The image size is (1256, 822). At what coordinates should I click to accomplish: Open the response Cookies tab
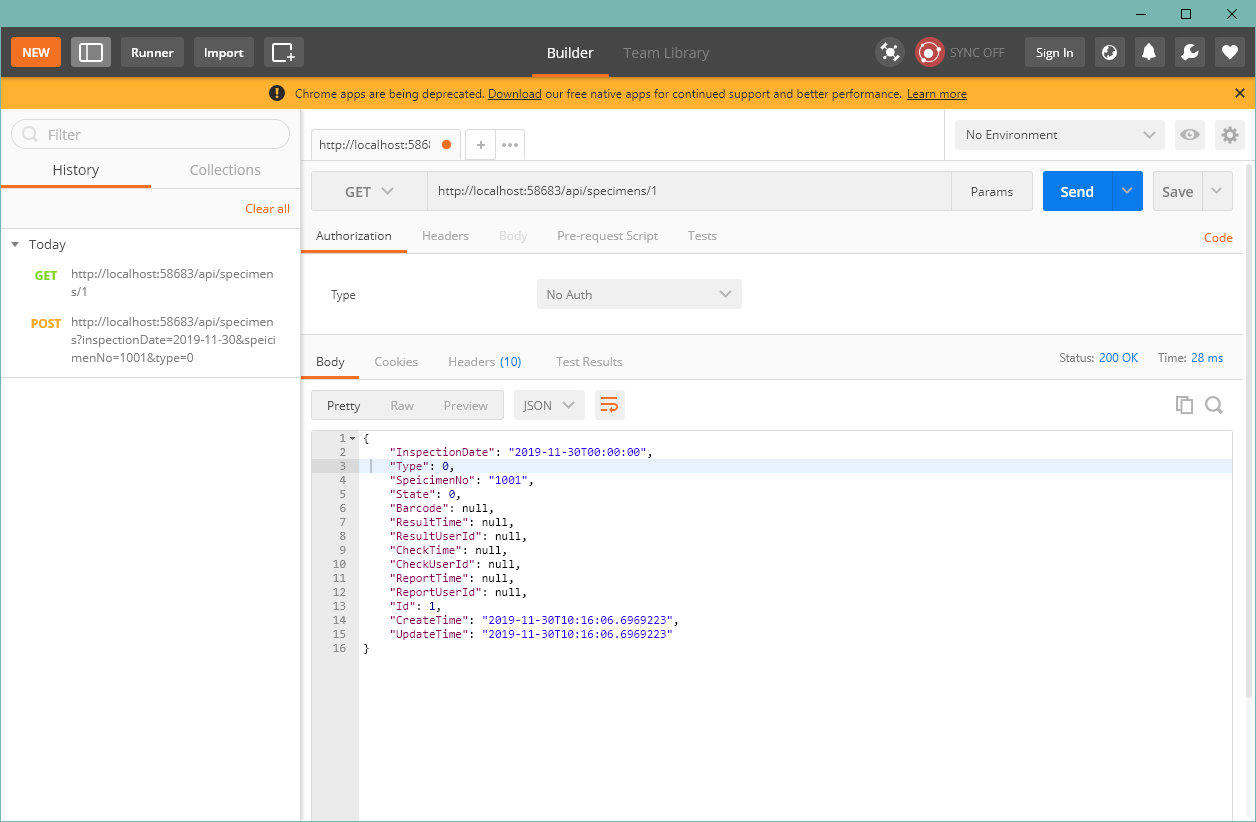pos(396,362)
